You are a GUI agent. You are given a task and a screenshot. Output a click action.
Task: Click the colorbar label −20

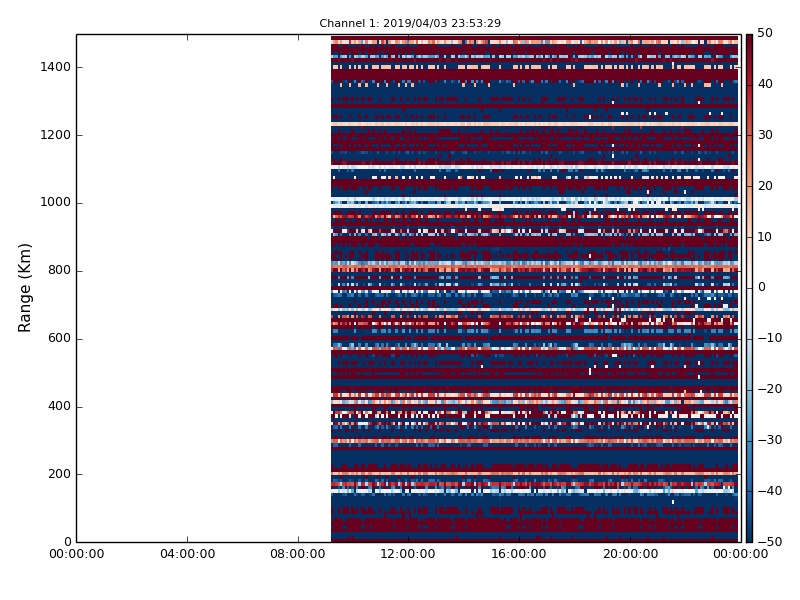click(770, 389)
